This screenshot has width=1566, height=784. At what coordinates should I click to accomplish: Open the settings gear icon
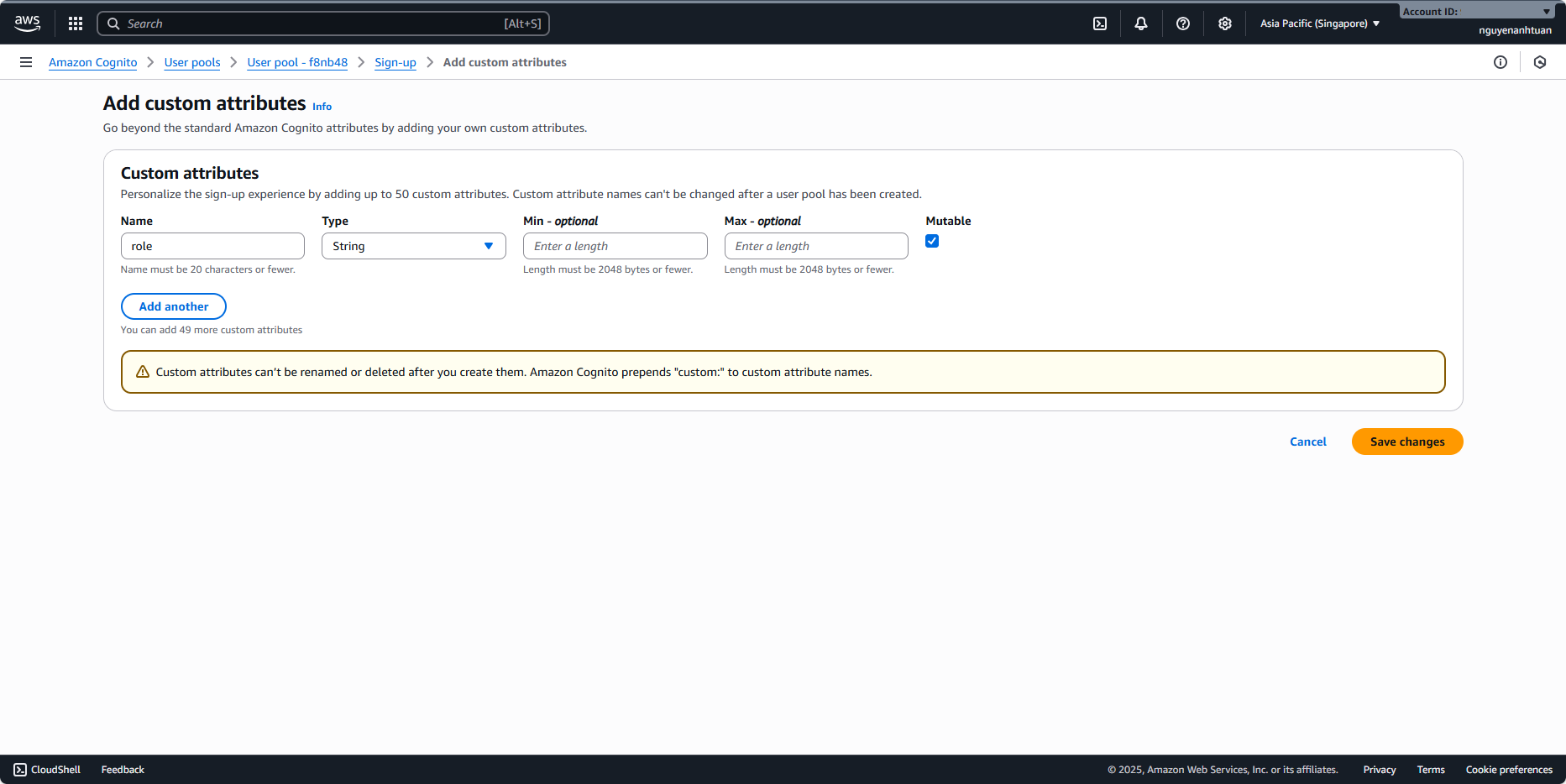tap(1225, 24)
